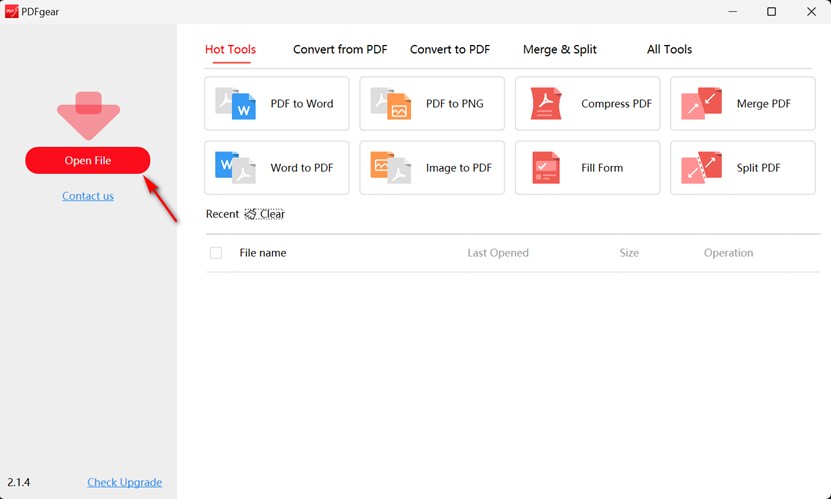Viewport: 831px width, 499px height.
Task: Open the Convert to PDF tab
Action: pyautogui.click(x=450, y=49)
